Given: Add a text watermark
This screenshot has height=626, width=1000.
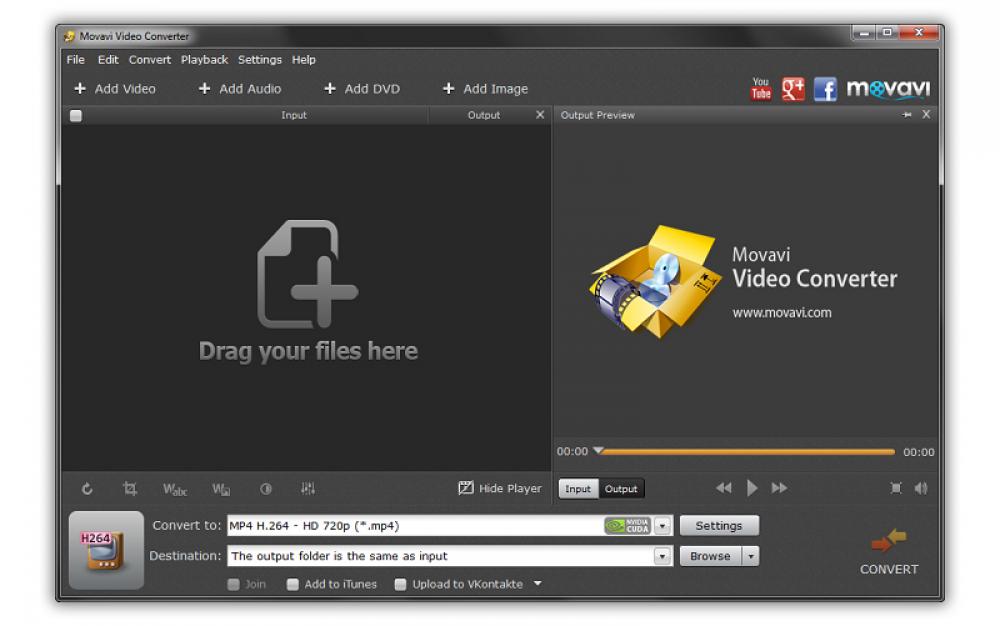Looking at the screenshot, I should (x=175, y=488).
